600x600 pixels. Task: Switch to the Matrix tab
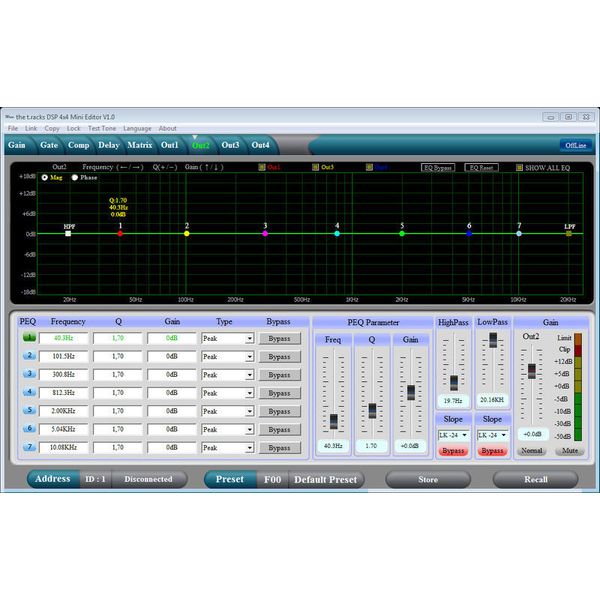[x=140, y=145]
